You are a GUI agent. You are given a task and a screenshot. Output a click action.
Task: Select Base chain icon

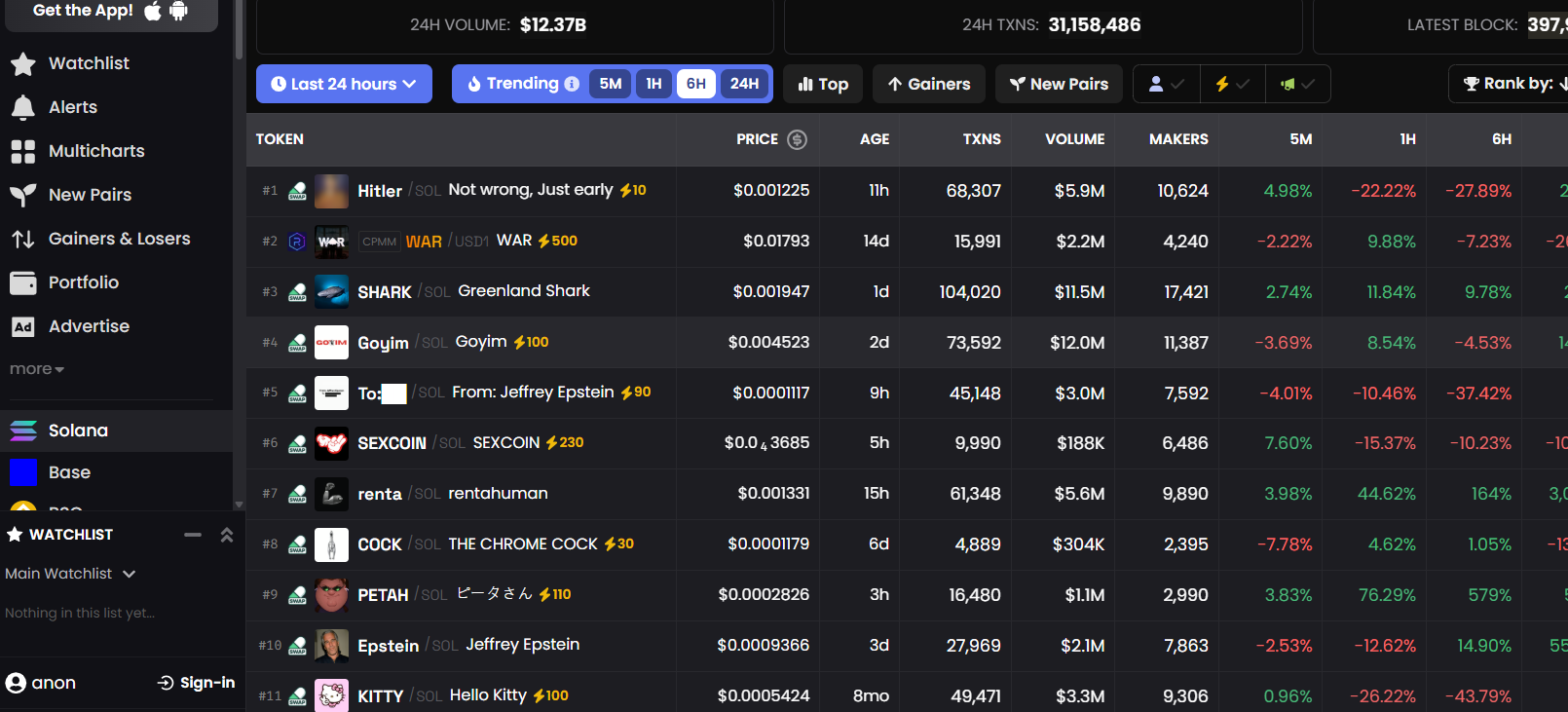click(23, 472)
